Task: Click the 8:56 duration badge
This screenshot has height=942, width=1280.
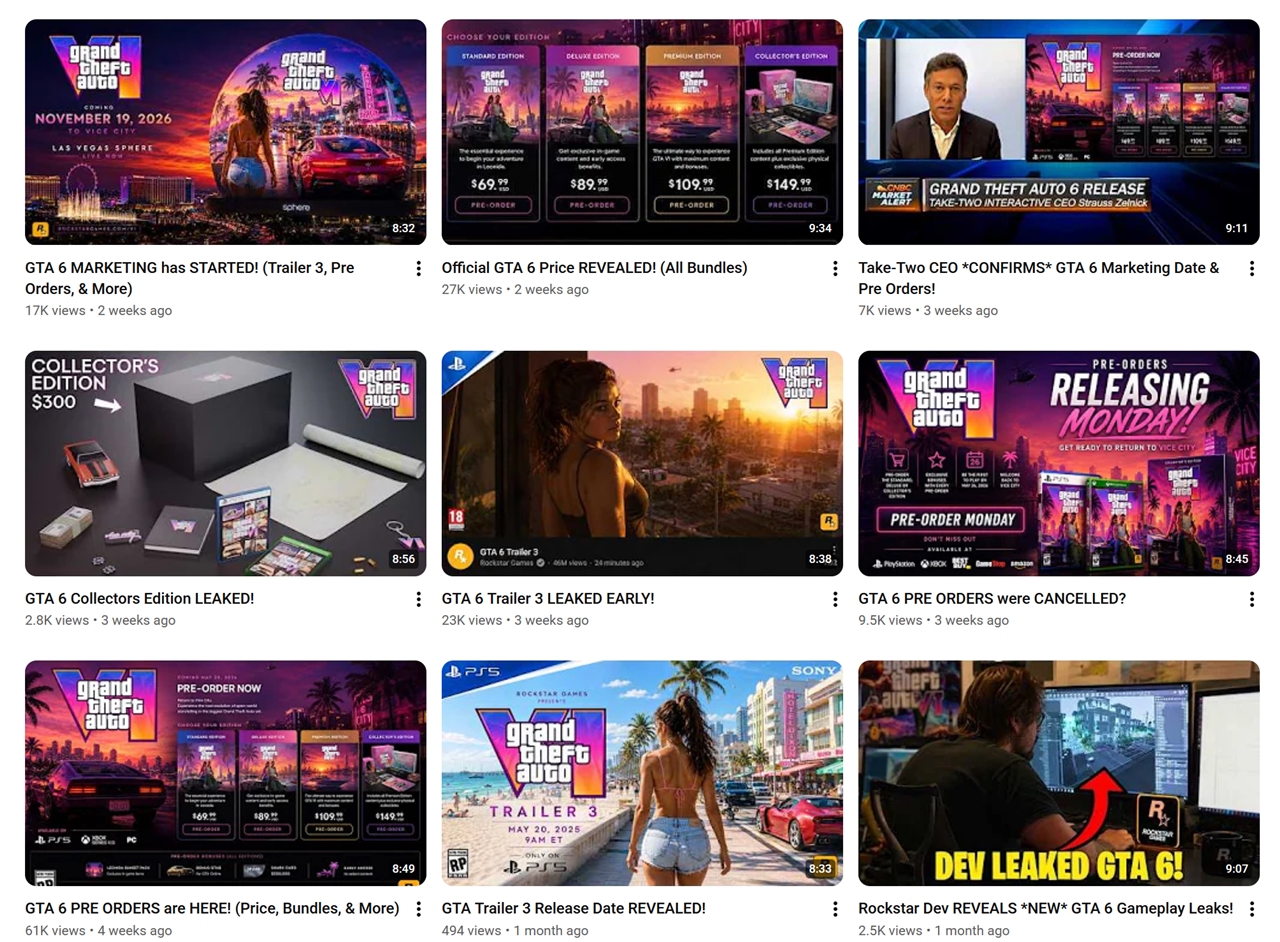Action: (403, 559)
